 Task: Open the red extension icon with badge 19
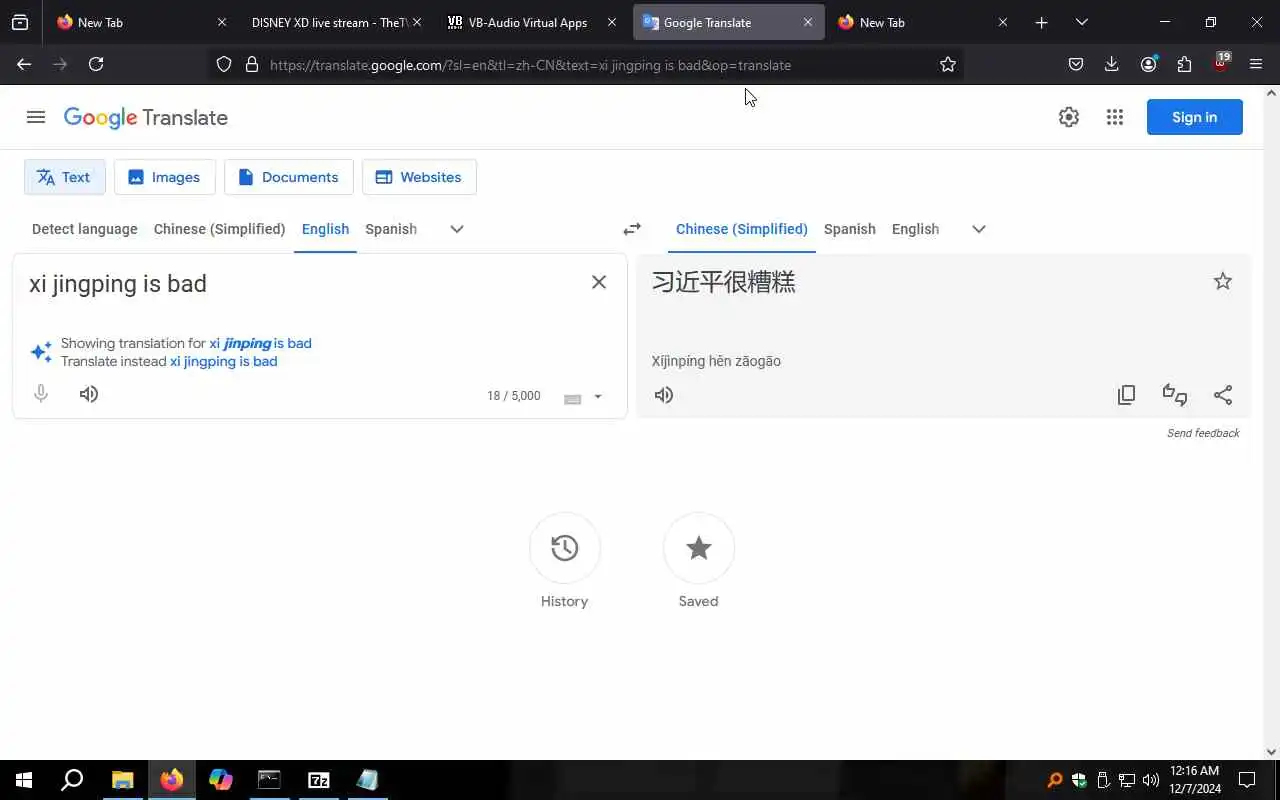(x=1220, y=63)
